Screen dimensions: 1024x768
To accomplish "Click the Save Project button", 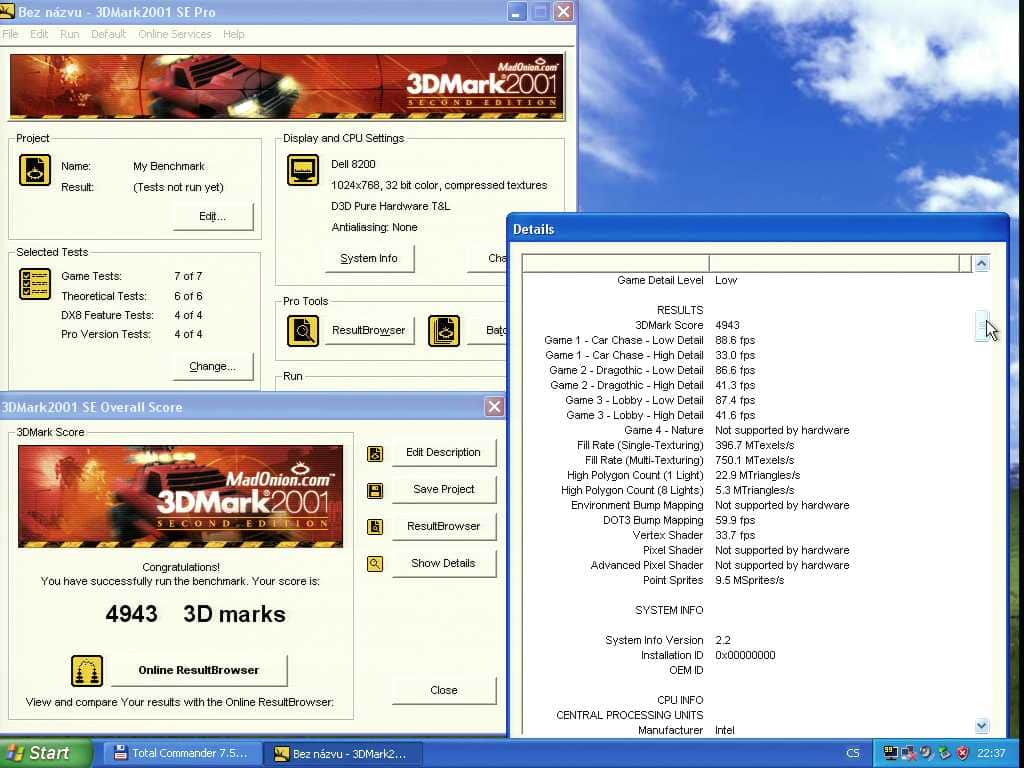I will (443, 489).
